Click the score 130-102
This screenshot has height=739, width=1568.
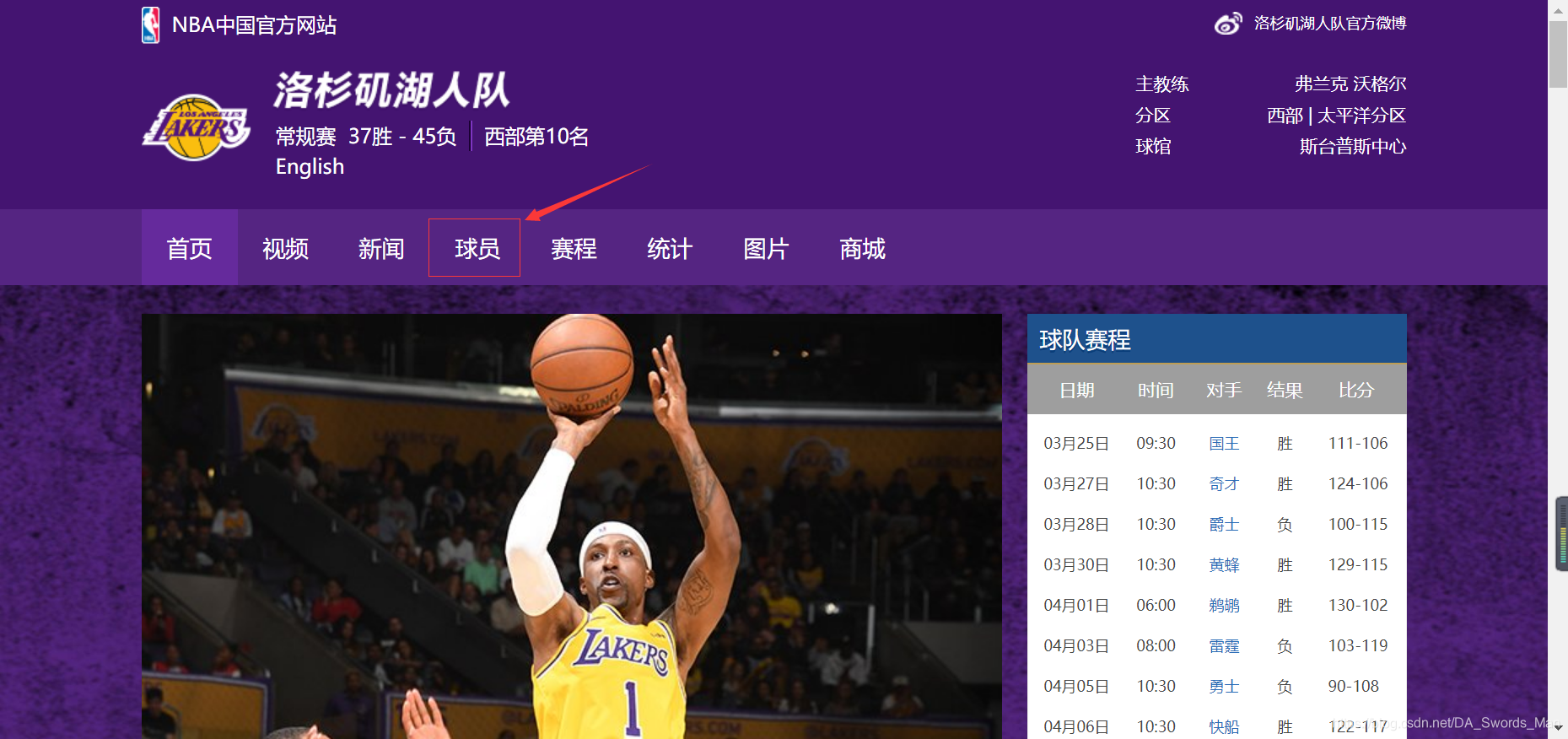coord(1358,606)
